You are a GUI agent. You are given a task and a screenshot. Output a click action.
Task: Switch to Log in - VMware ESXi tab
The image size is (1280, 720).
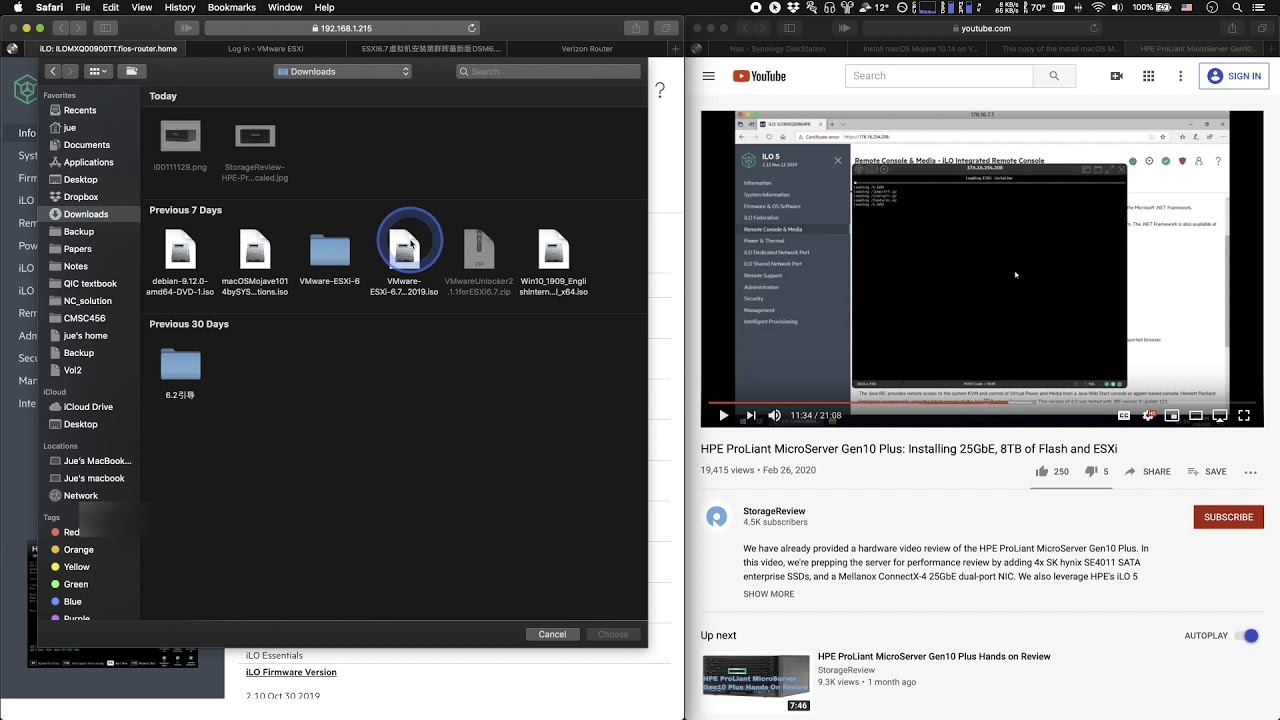[265, 48]
